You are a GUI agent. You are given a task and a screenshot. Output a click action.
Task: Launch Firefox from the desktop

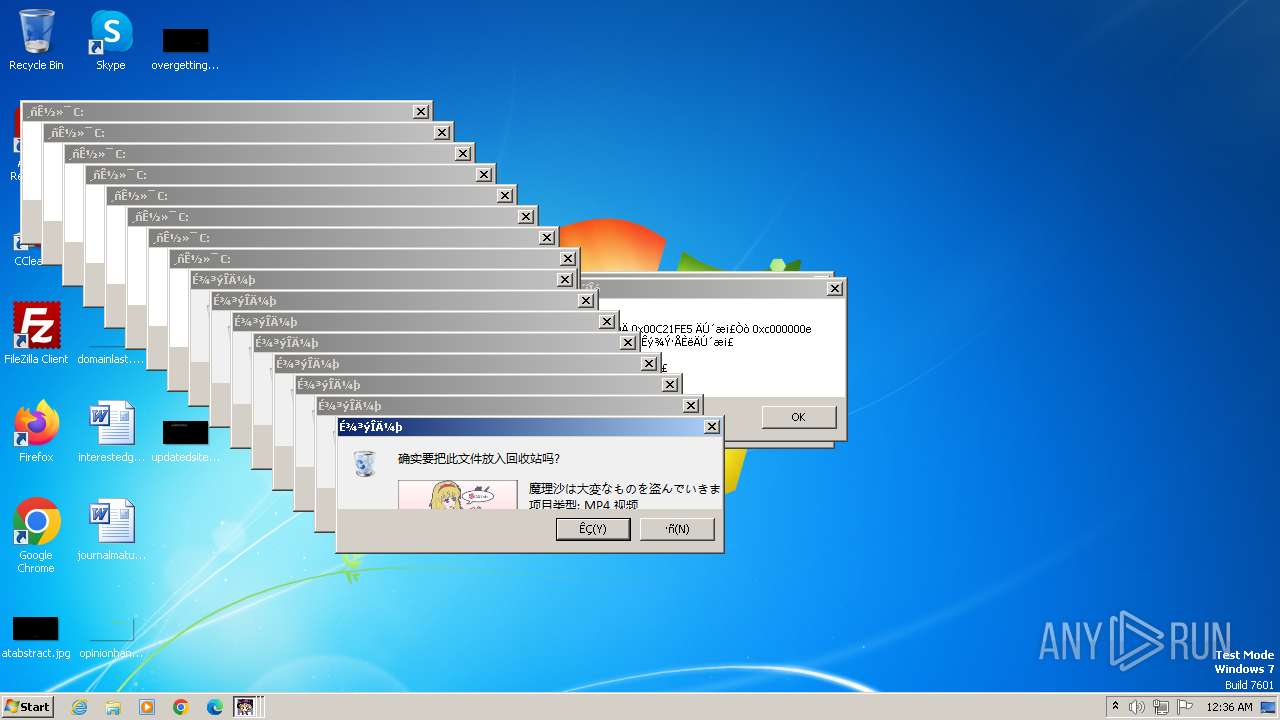pos(36,431)
